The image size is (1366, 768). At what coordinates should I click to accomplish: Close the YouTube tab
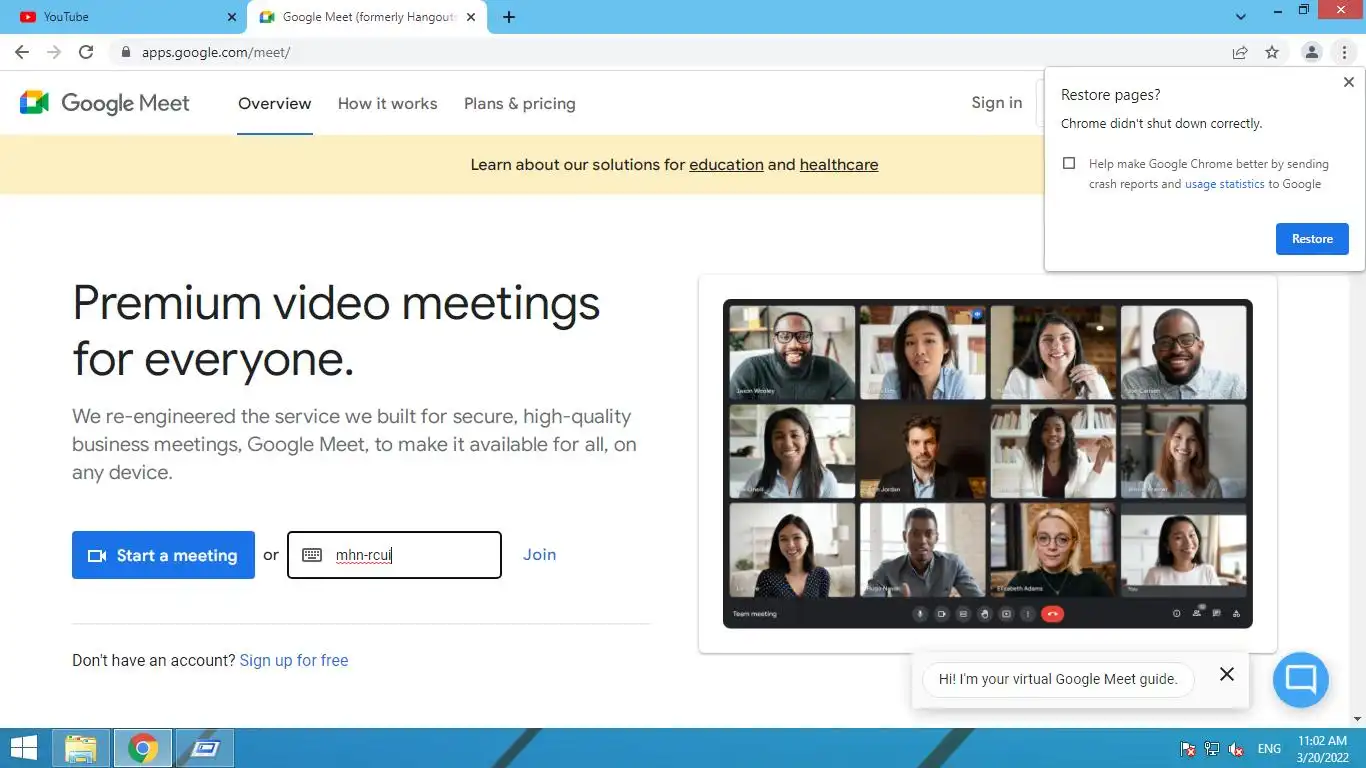click(232, 17)
